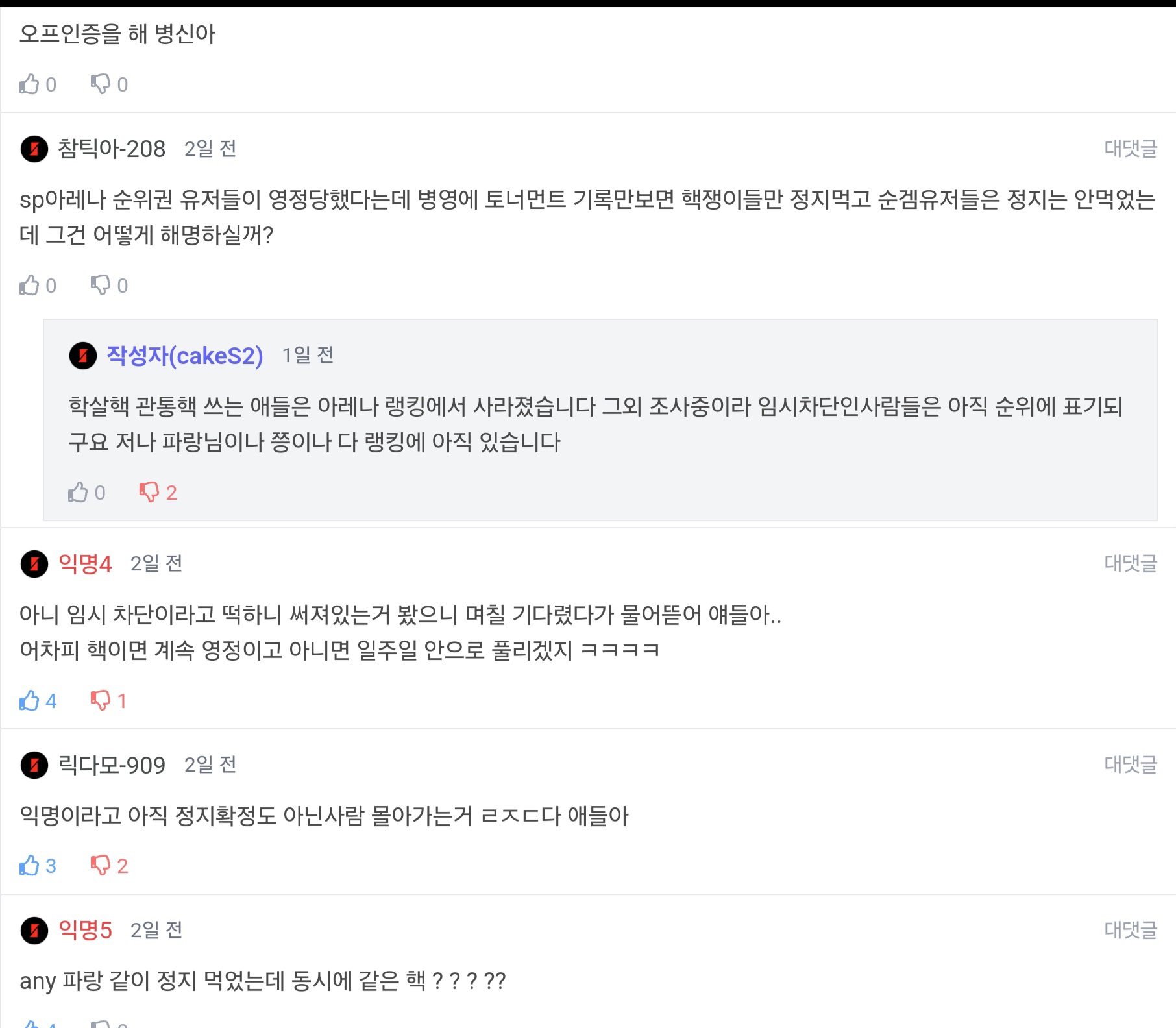
Task: Upvote the top 오프인증 comment
Action: coord(29,84)
